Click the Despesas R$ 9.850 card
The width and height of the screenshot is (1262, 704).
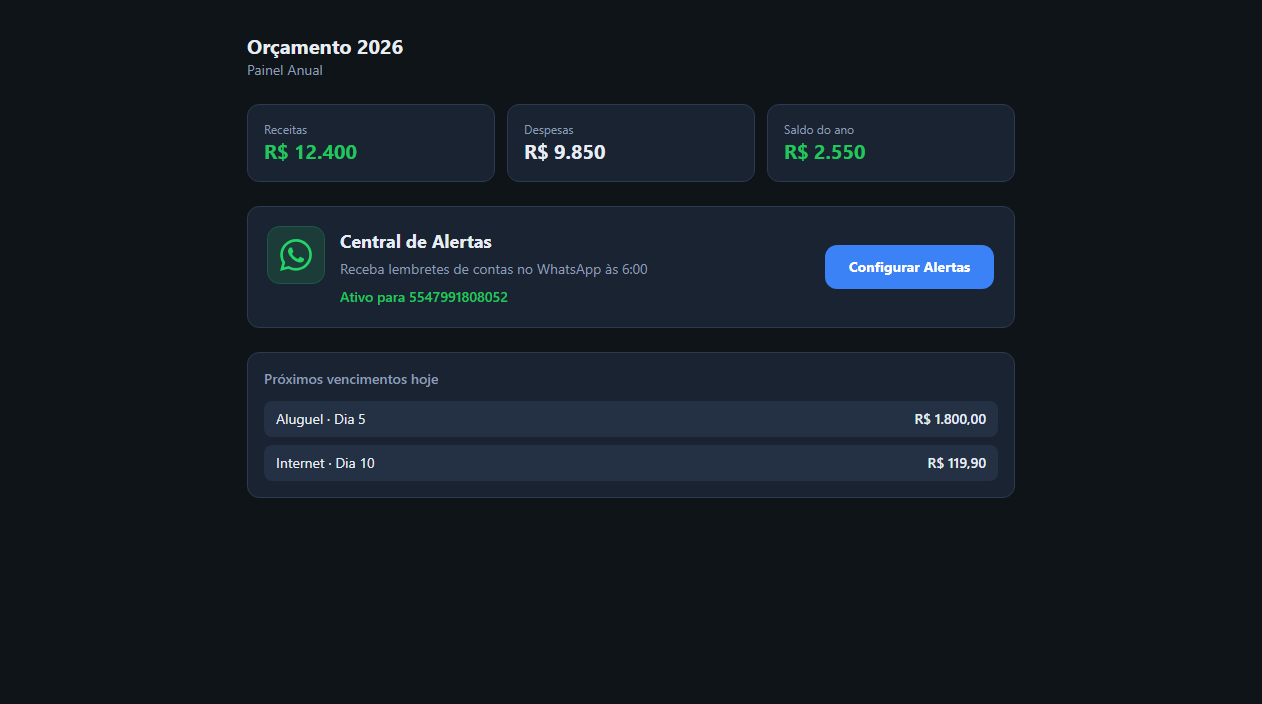631,143
